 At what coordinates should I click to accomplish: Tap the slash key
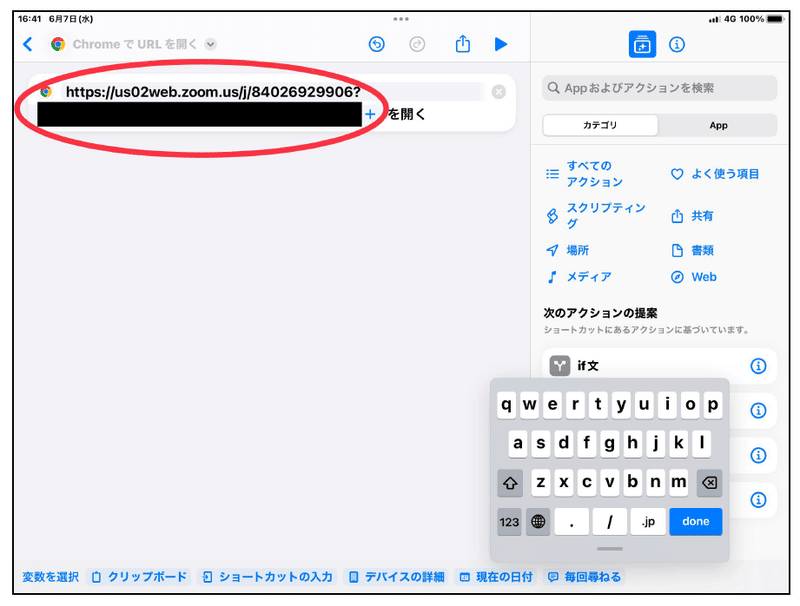point(610,521)
